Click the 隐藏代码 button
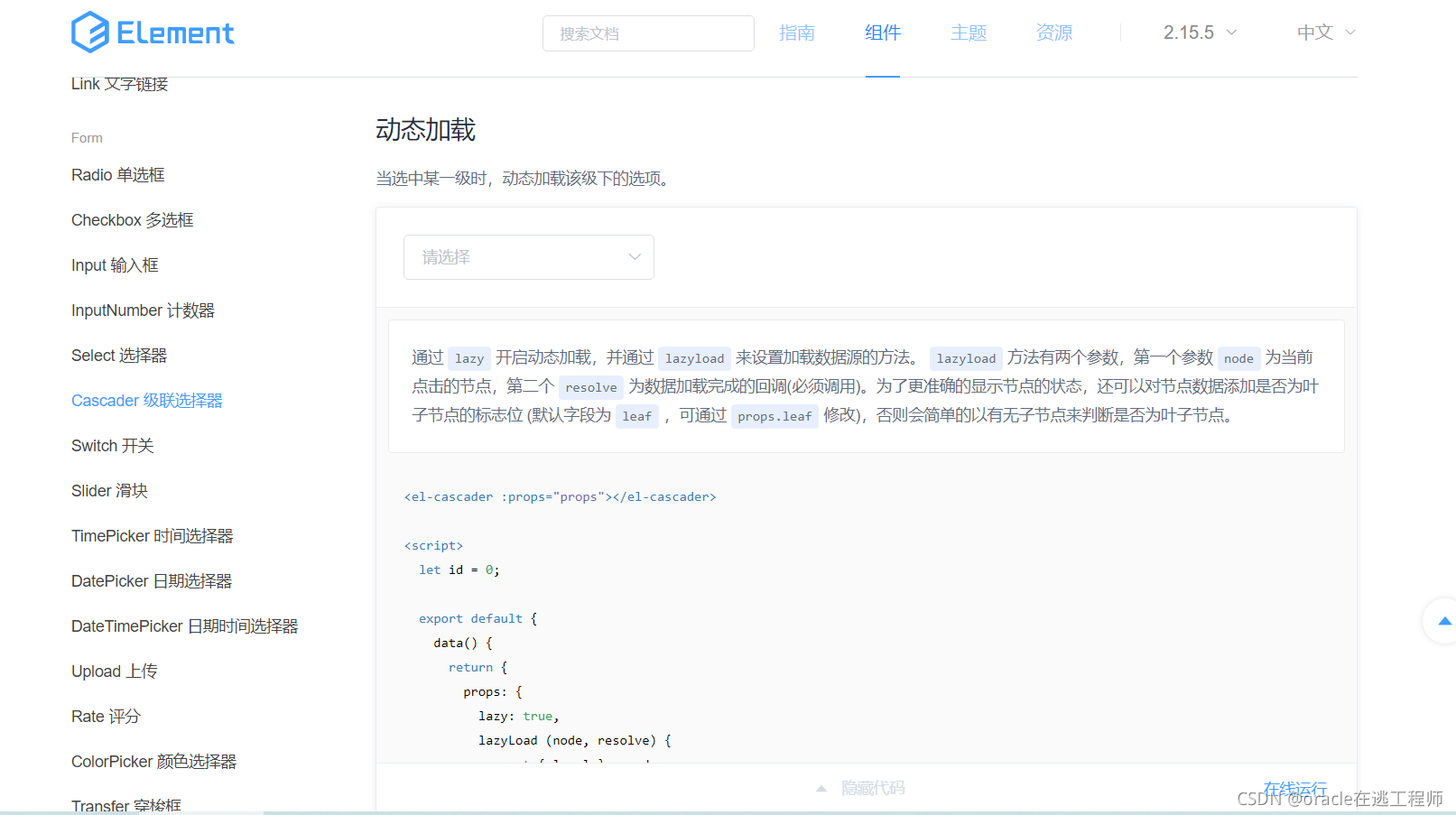This screenshot has width=1456, height=815. click(871, 787)
